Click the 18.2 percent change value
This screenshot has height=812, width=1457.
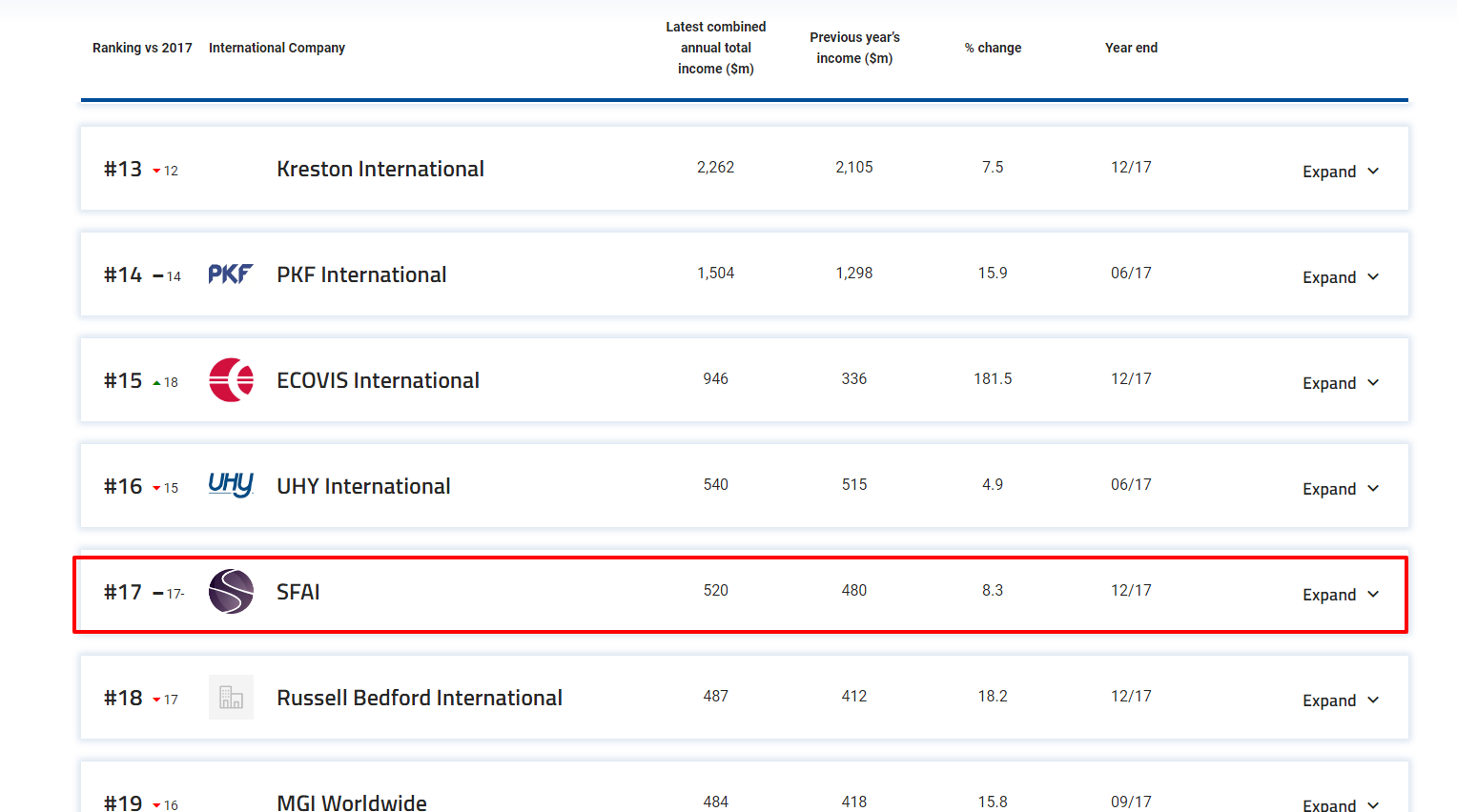point(993,697)
